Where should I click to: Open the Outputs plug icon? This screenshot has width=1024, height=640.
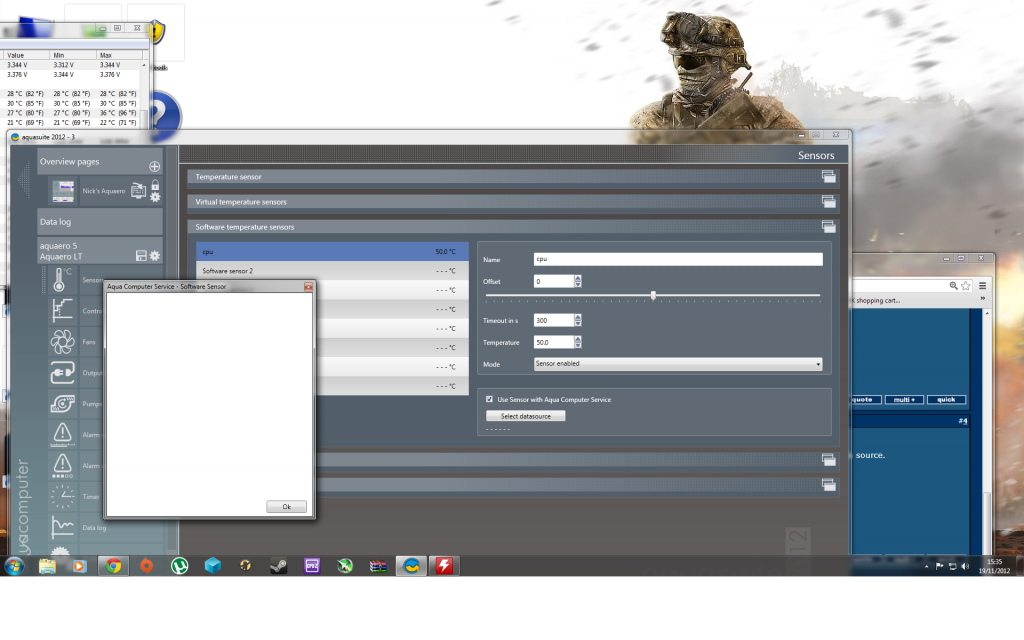coord(62,373)
